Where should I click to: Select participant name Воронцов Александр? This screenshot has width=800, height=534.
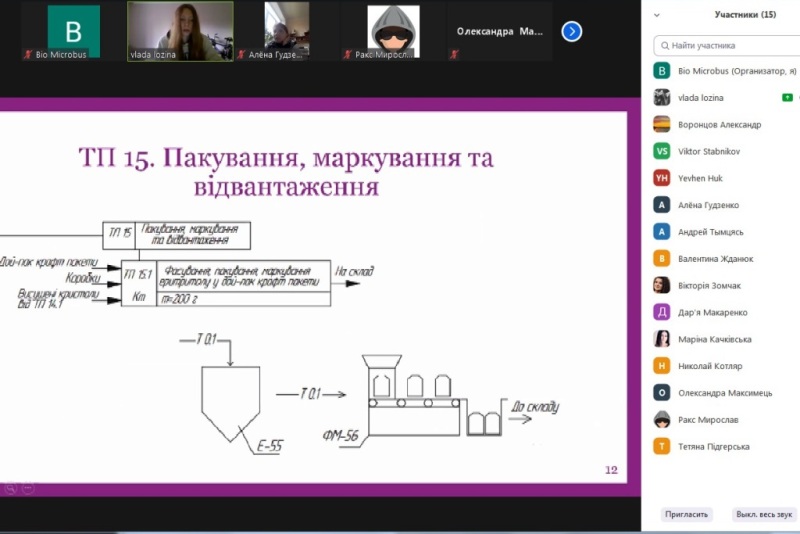point(719,124)
